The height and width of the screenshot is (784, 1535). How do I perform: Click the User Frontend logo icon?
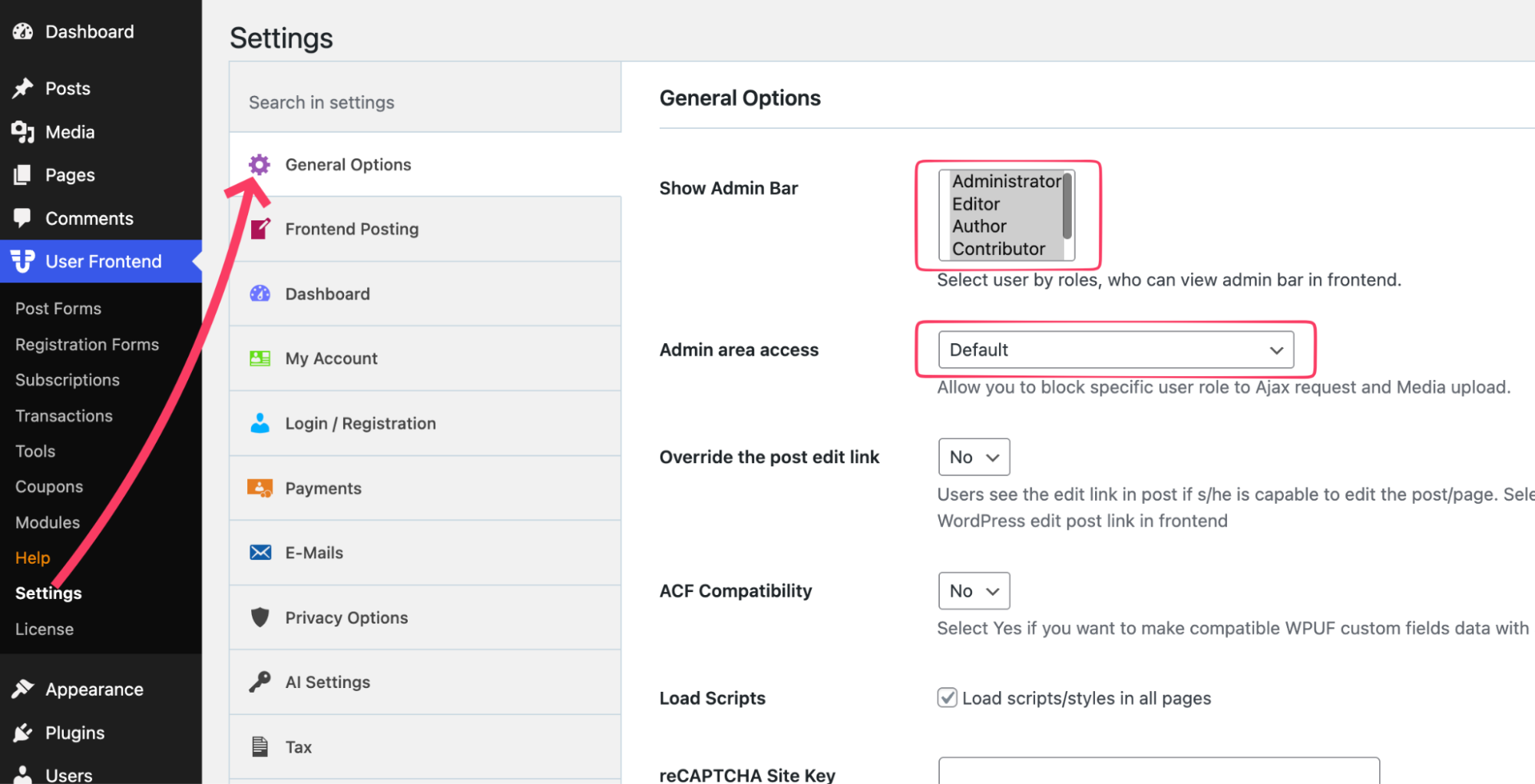23,261
